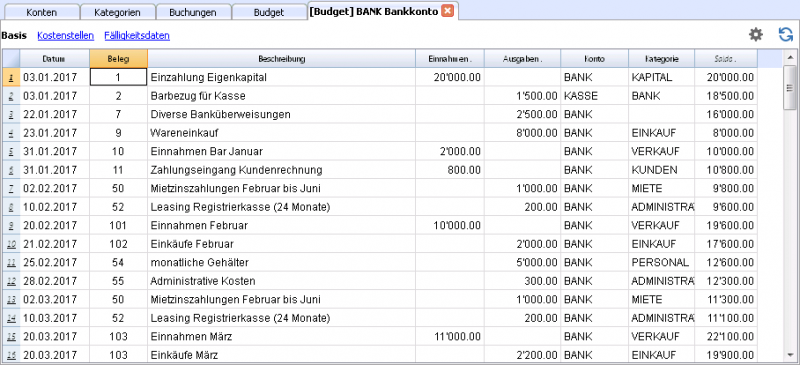The image size is (800, 365).
Task: Open row number 16 link
Action: [11, 354]
